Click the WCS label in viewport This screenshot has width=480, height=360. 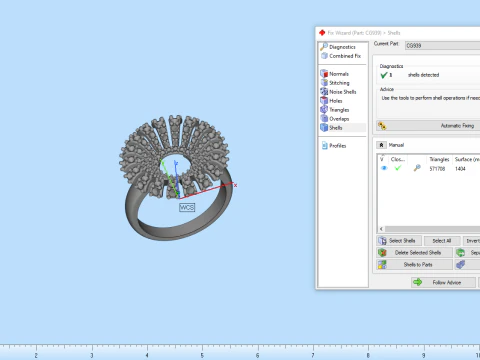[x=187, y=207]
